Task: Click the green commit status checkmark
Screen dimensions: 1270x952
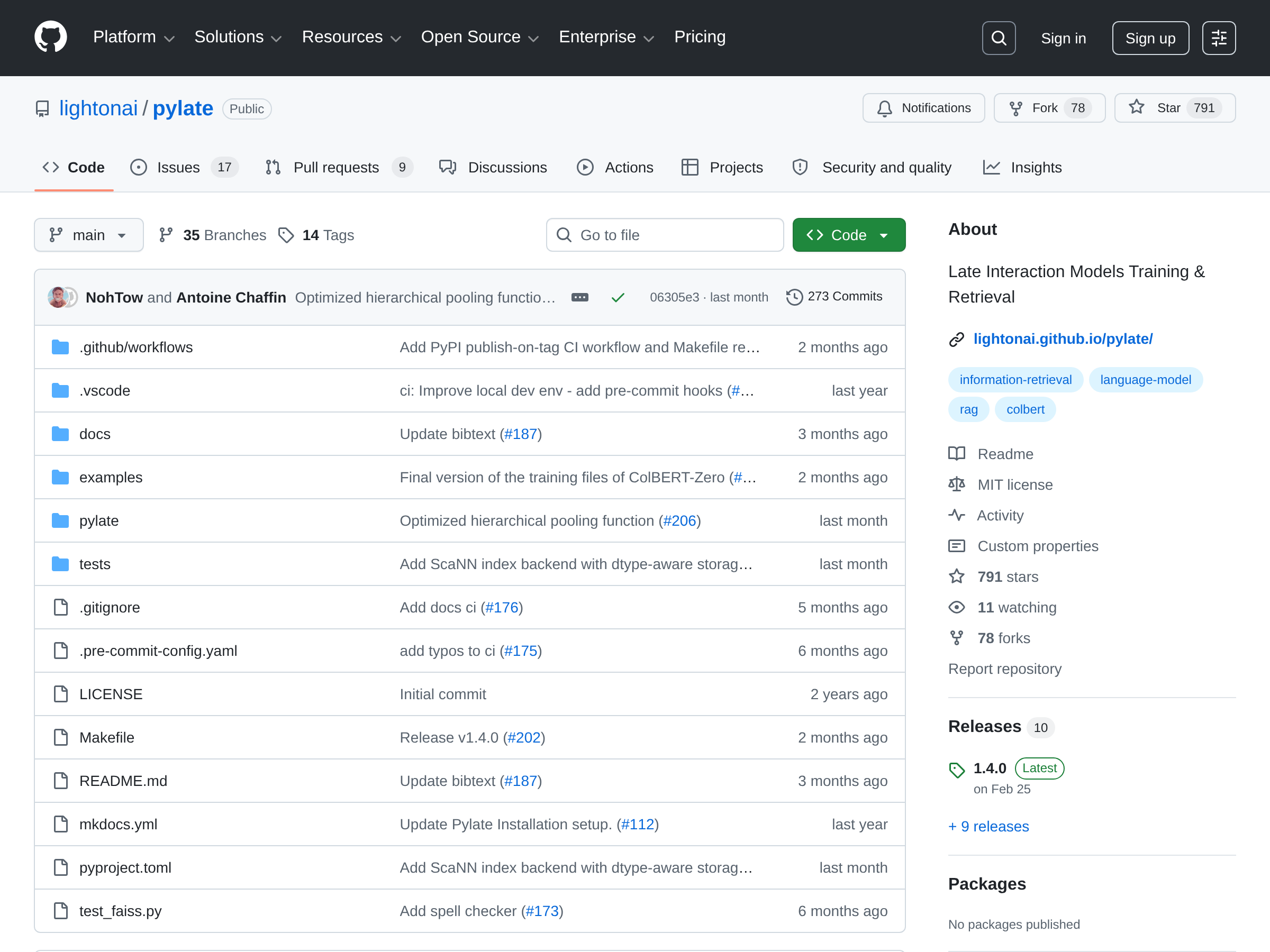Action: pos(618,297)
